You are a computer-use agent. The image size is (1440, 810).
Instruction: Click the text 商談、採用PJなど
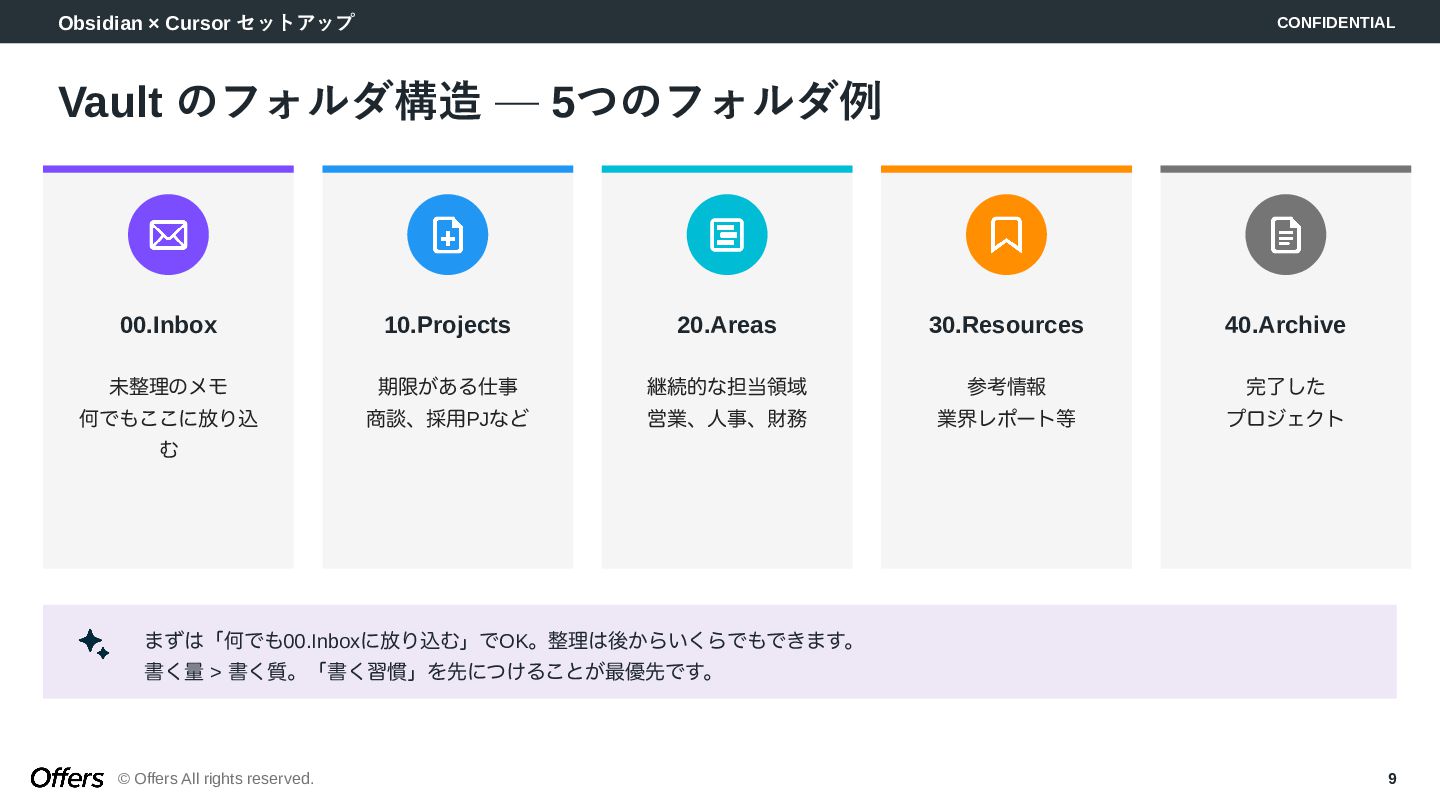coord(447,418)
